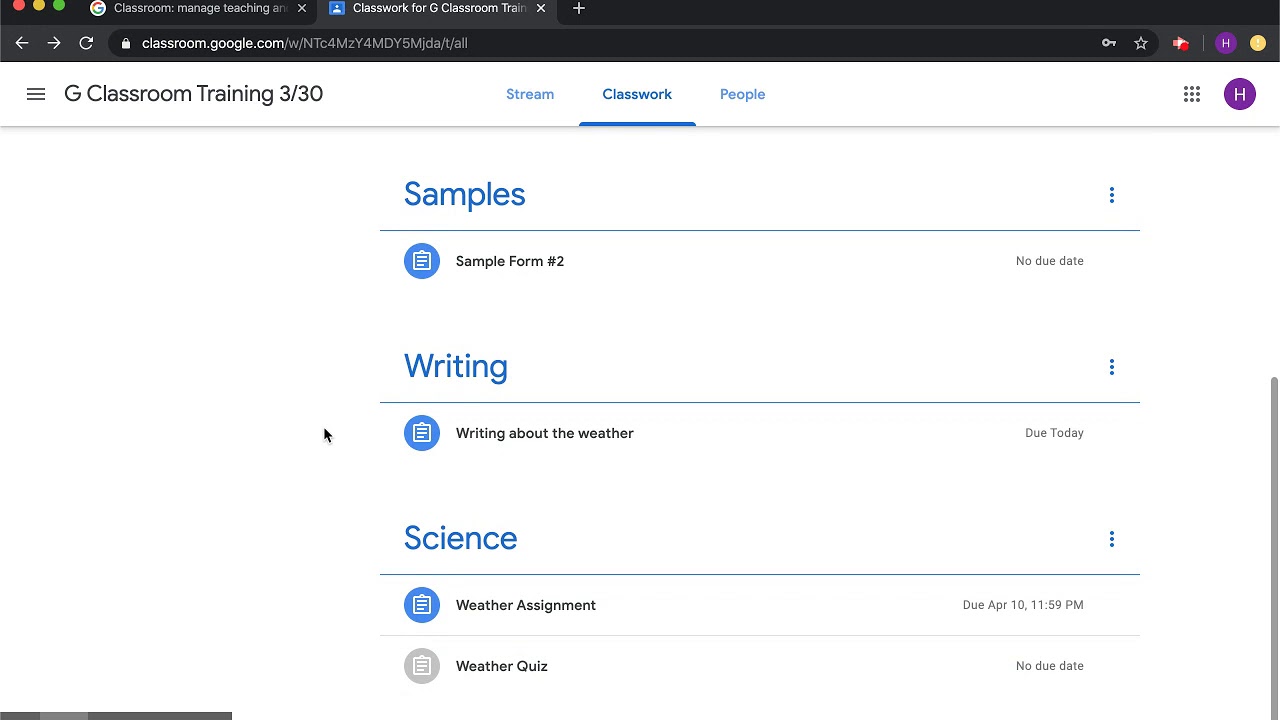
Task: Go back in browser history
Action: [x=22, y=43]
